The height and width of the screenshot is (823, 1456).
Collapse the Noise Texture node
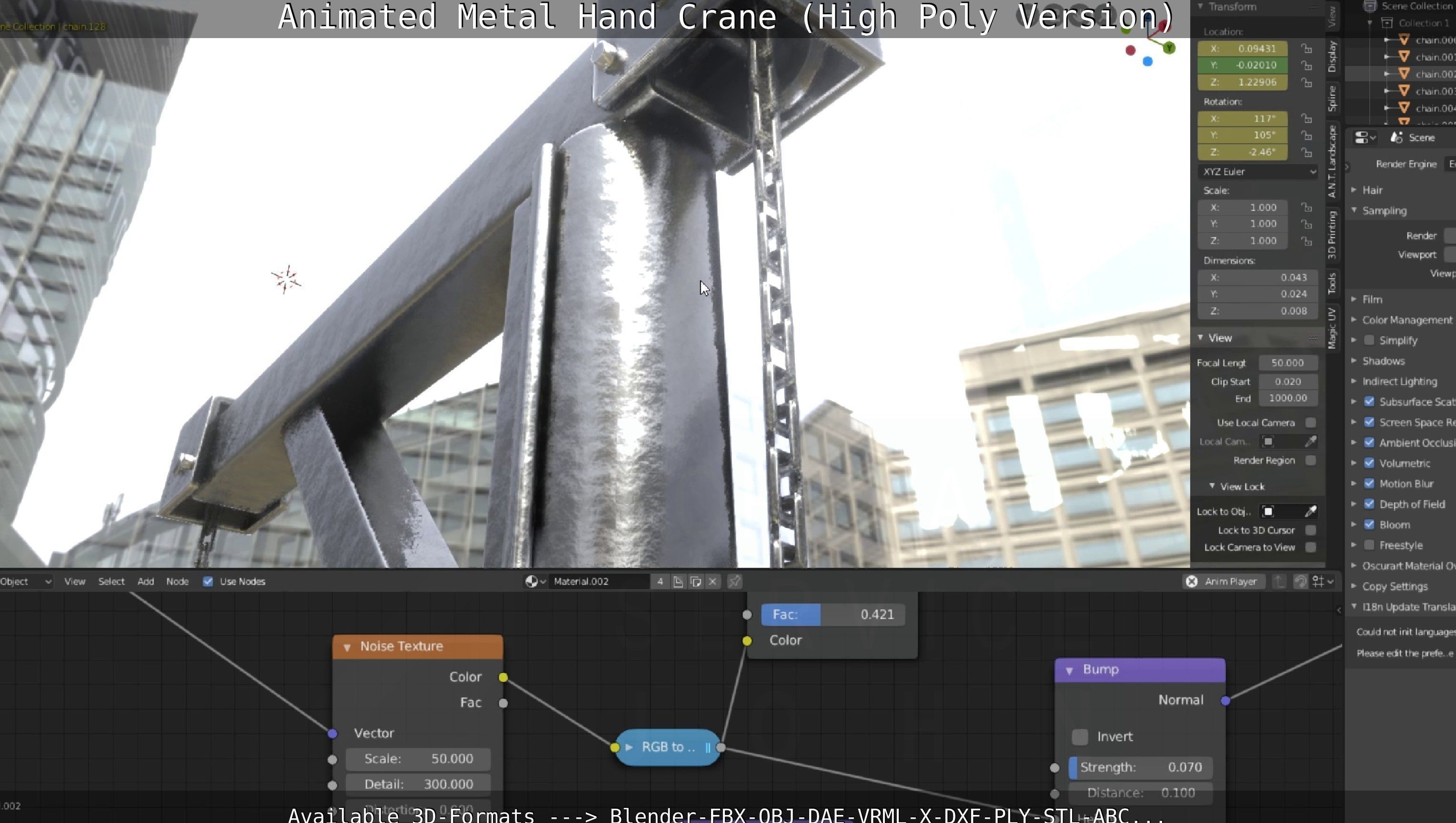347,647
